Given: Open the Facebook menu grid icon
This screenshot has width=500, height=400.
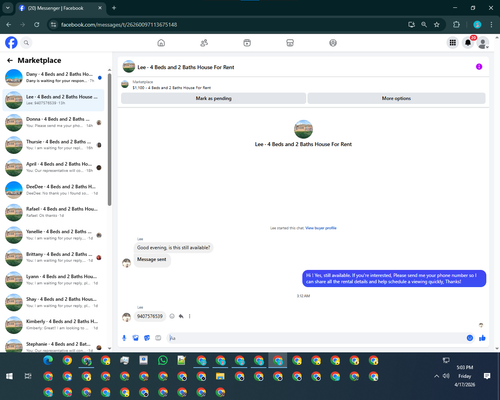Looking at the screenshot, I should 453,43.
